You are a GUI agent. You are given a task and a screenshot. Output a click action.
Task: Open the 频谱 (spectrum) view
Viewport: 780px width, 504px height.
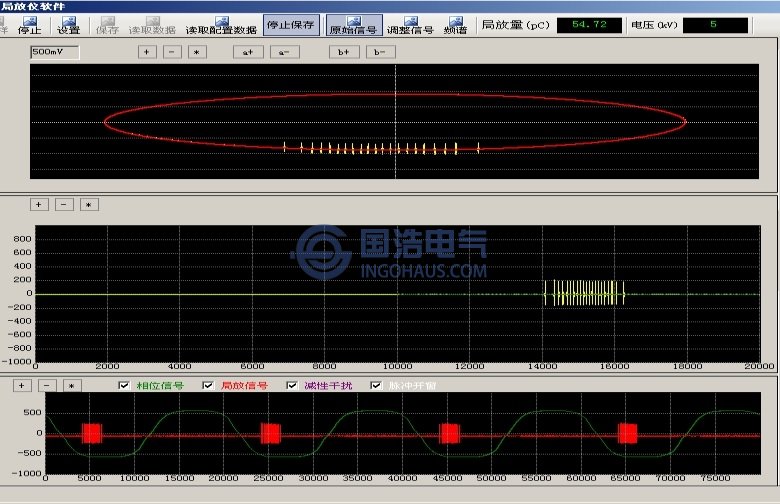(455, 25)
